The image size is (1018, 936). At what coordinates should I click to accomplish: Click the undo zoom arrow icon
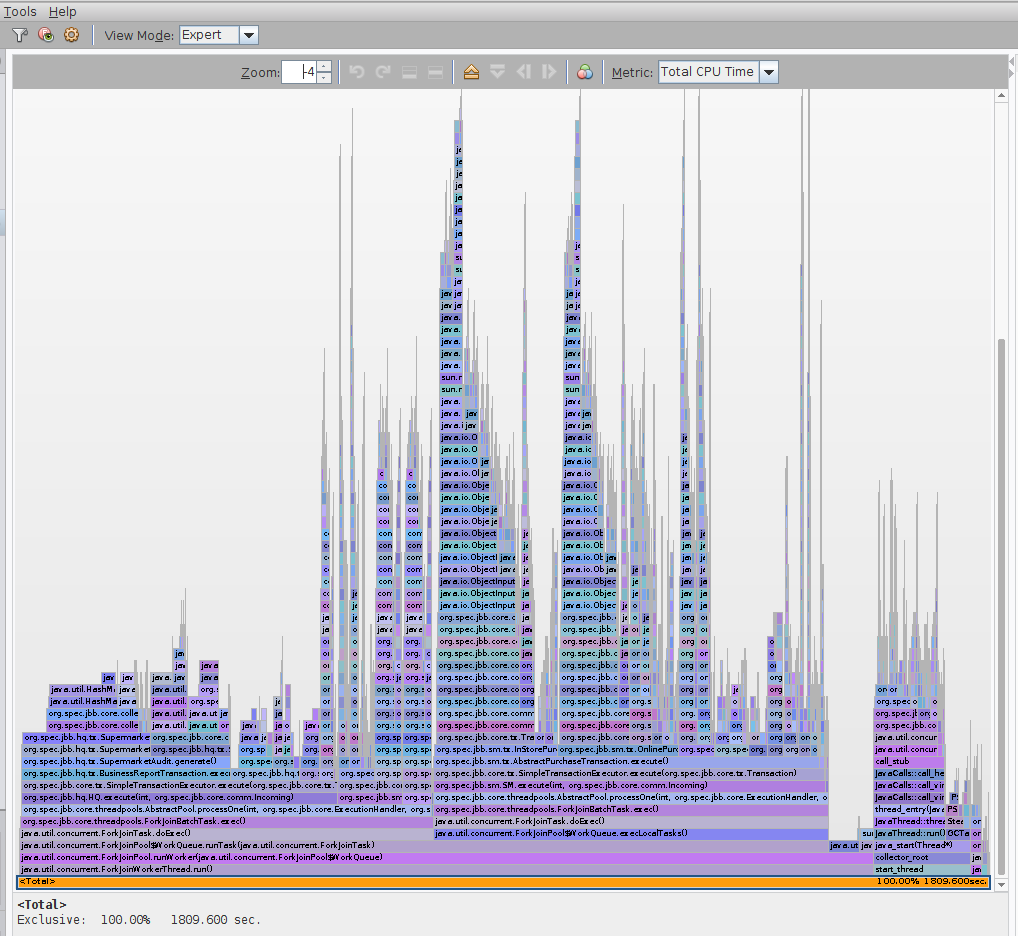coord(358,71)
